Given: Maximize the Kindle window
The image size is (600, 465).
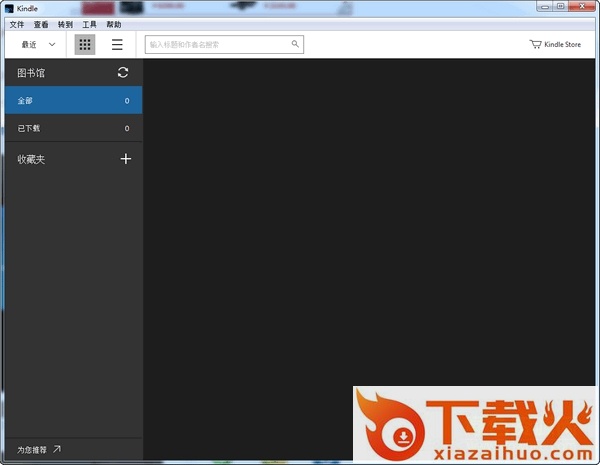Looking at the screenshot, I should (561, 7).
